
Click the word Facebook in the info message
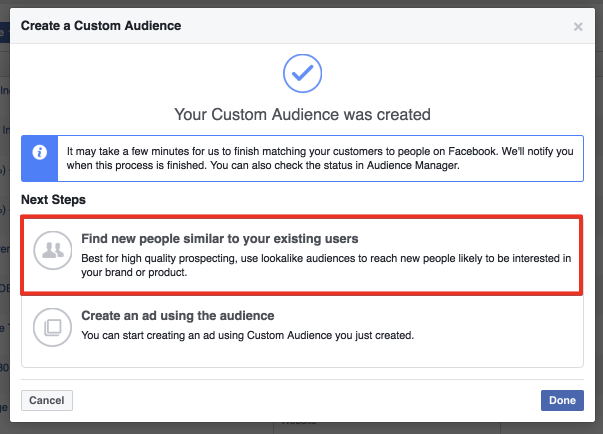(472, 151)
